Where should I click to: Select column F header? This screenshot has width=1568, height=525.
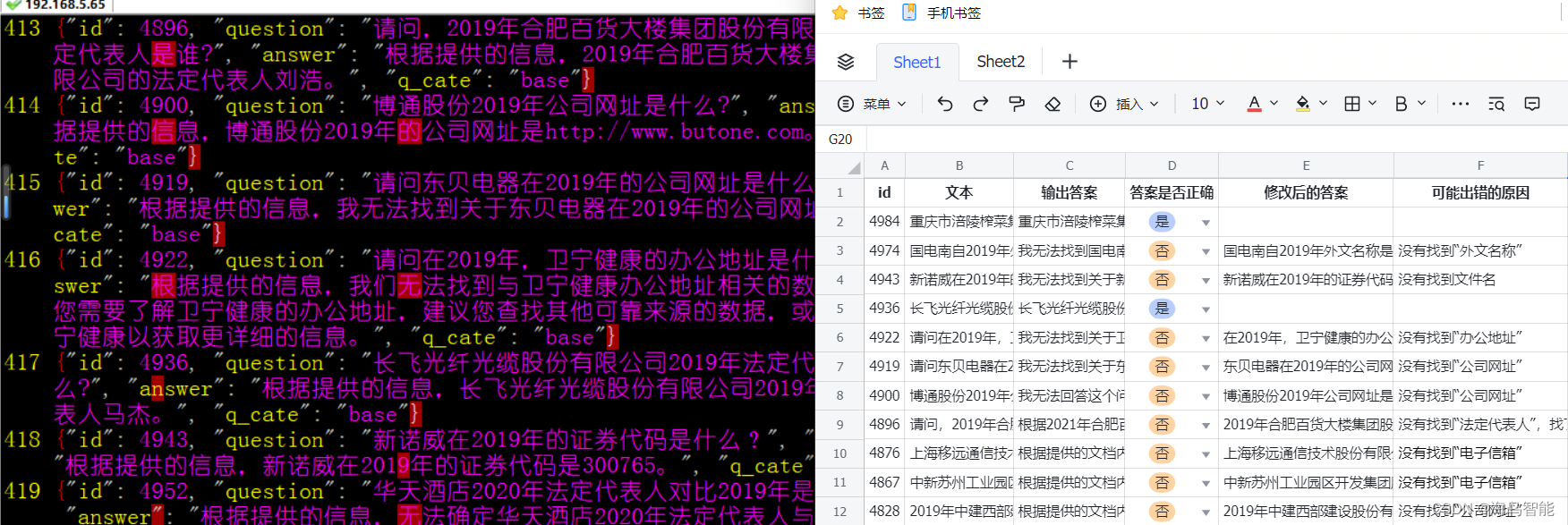pos(1480,165)
